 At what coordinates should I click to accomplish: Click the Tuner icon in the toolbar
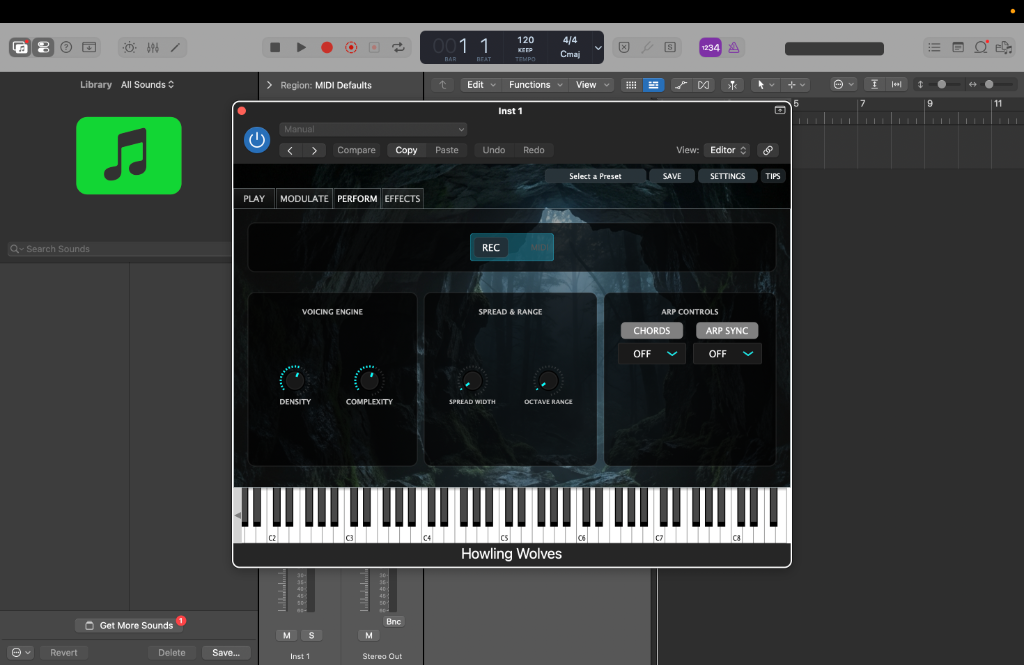click(x=647, y=47)
